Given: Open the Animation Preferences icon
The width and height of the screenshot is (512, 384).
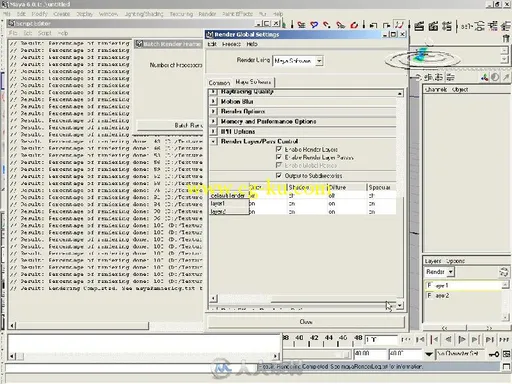Looking at the screenshot, I should pos(506,354).
